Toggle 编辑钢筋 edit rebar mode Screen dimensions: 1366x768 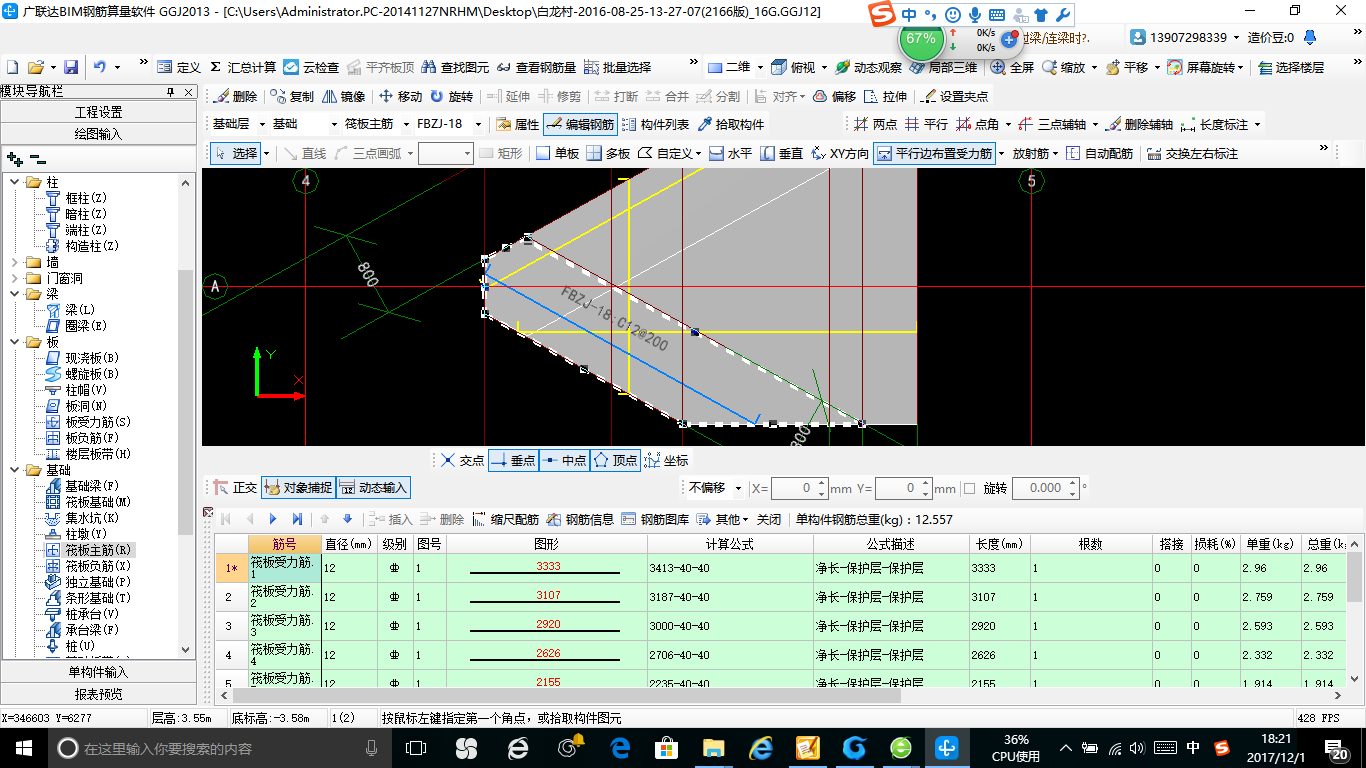point(580,124)
